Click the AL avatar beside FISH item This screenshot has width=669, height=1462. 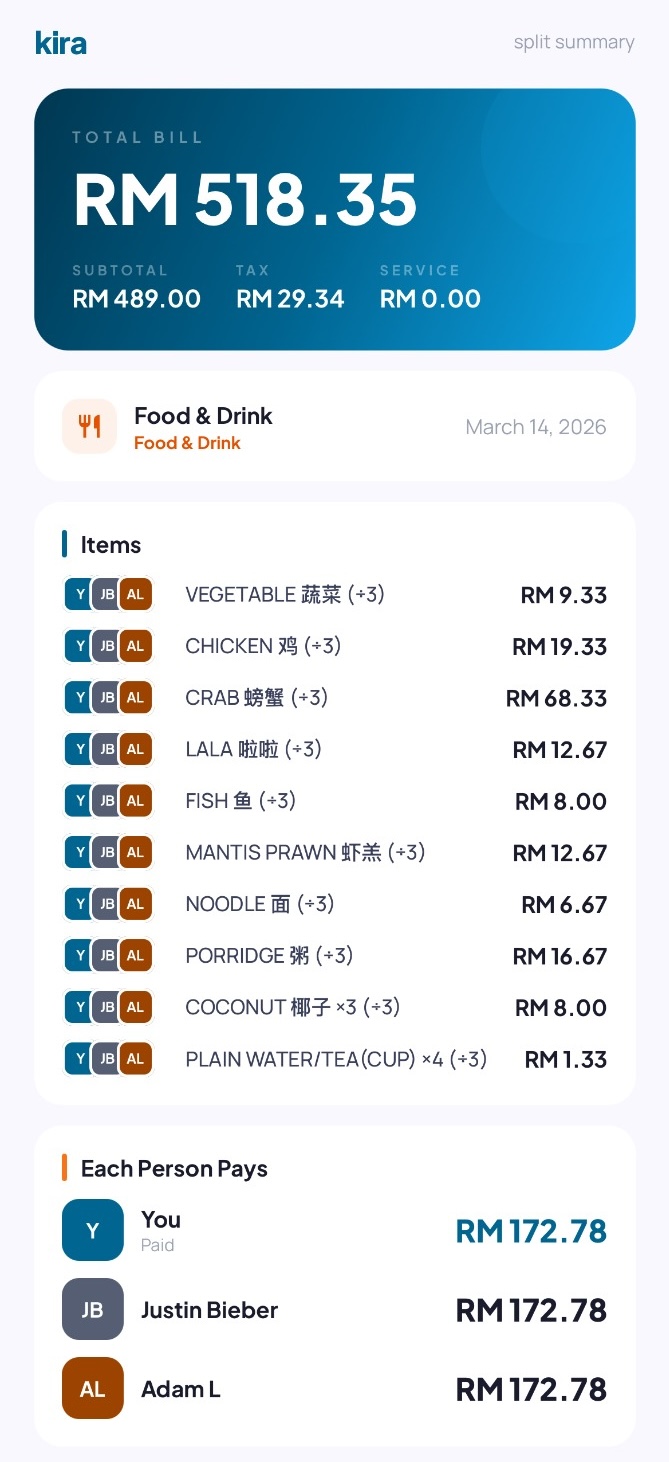point(135,801)
